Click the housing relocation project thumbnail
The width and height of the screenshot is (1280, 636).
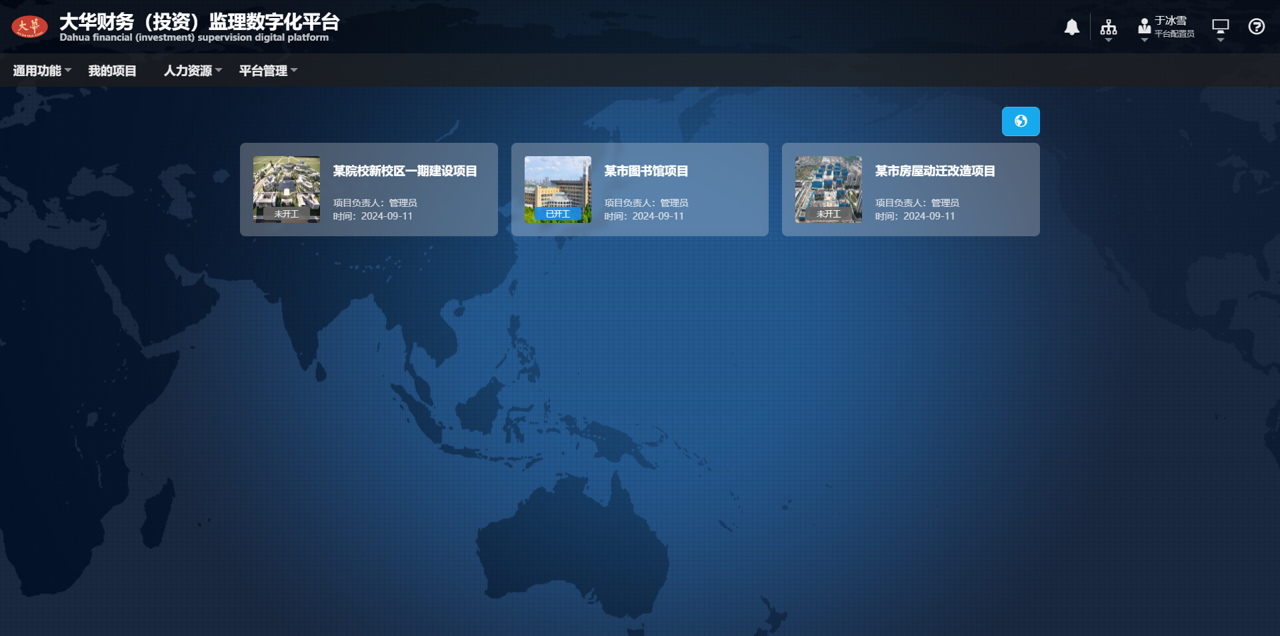pyautogui.click(x=828, y=184)
